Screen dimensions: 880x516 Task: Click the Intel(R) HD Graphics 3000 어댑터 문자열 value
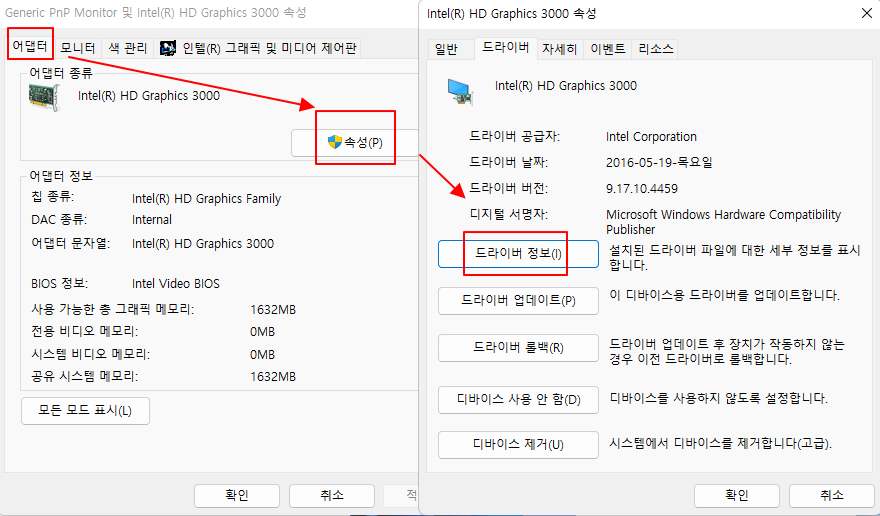pos(203,244)
